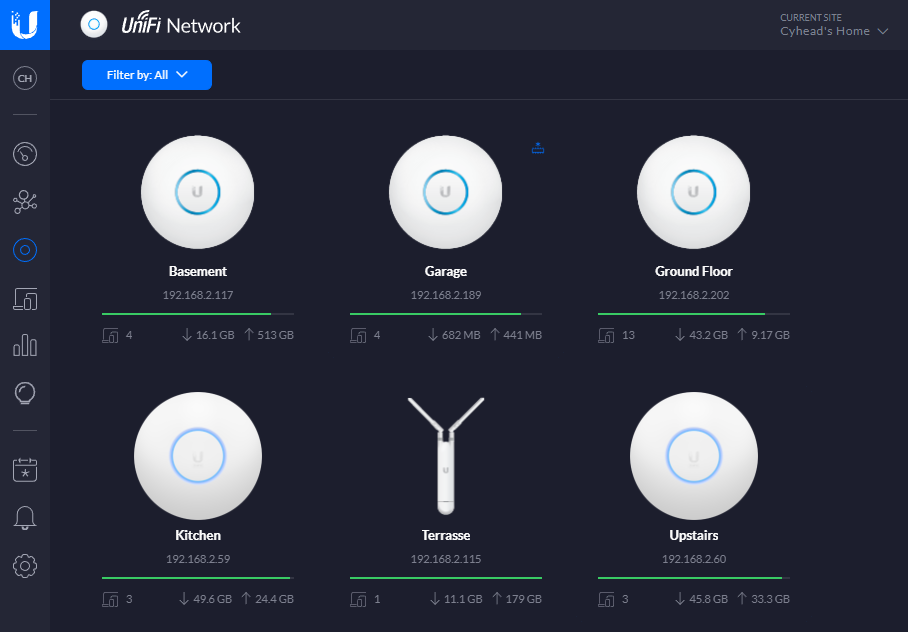
Task: Open the Settings gear icon
Action: click(25, 566)
